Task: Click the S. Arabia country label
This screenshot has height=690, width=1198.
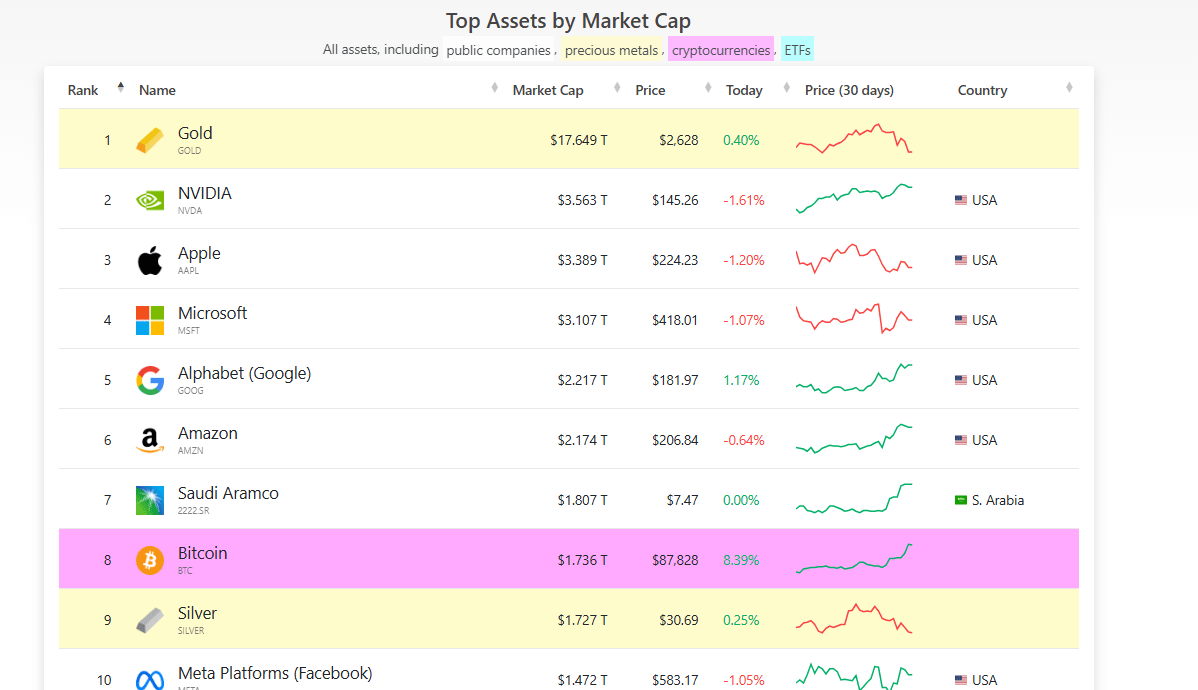Action: click(998, 500)
